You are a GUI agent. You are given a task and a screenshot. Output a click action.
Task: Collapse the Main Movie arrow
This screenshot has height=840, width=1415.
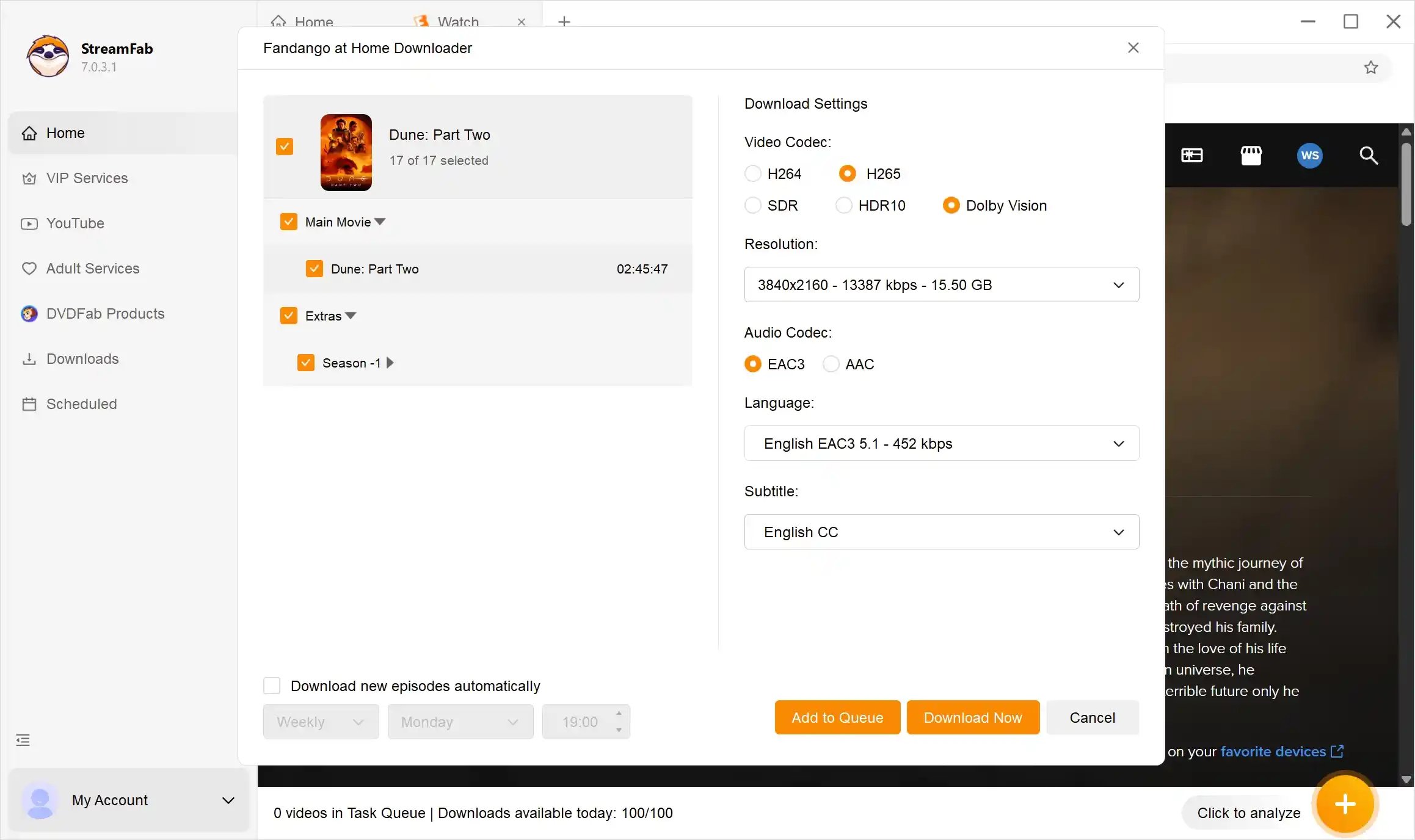coord(380,222)
